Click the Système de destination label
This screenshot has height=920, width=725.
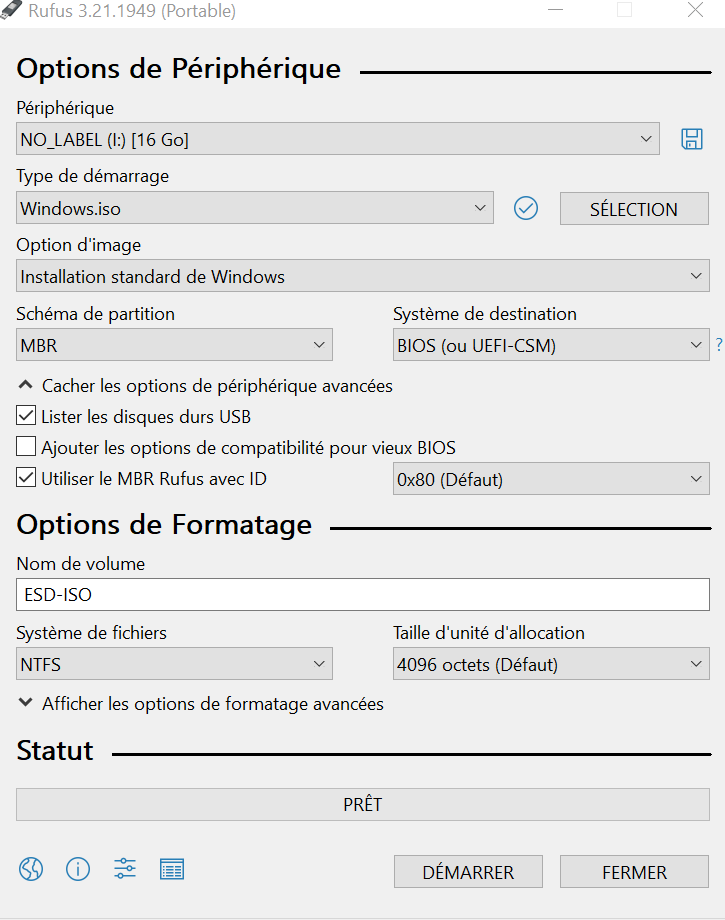(x=485, y=314)
